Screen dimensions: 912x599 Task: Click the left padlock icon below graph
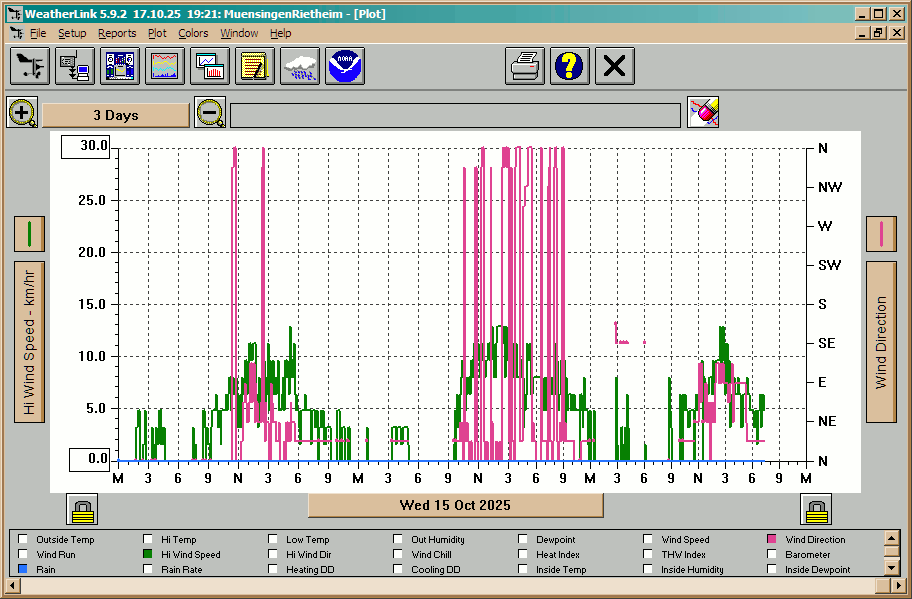pos(82,509)
